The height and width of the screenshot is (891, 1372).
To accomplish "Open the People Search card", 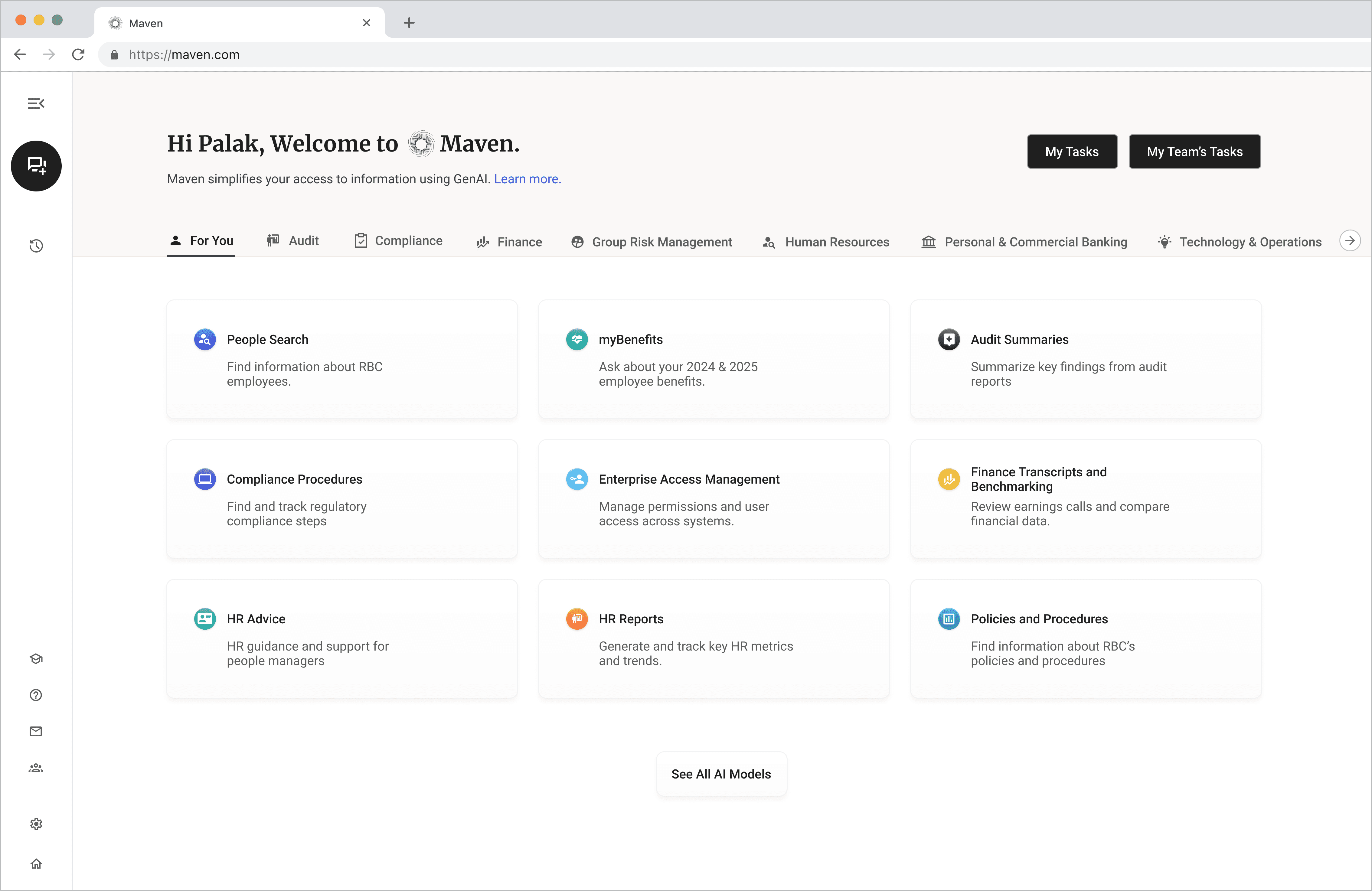I will (342, 359).
